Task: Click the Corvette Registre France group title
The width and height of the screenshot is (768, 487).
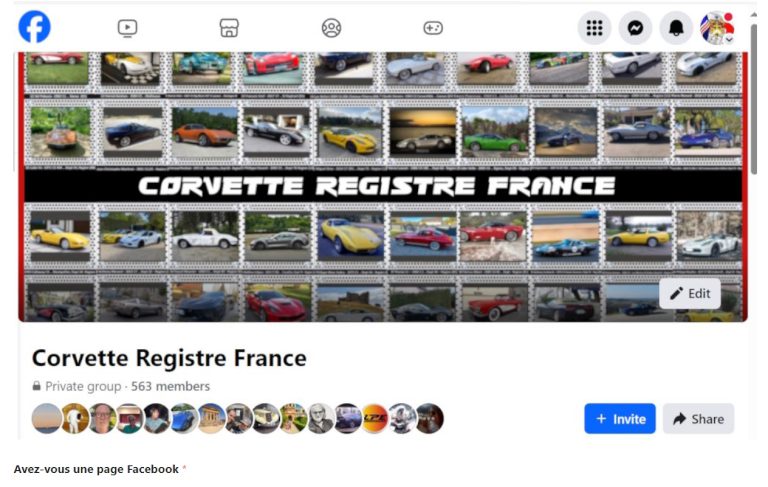Action: coord(169,358)
